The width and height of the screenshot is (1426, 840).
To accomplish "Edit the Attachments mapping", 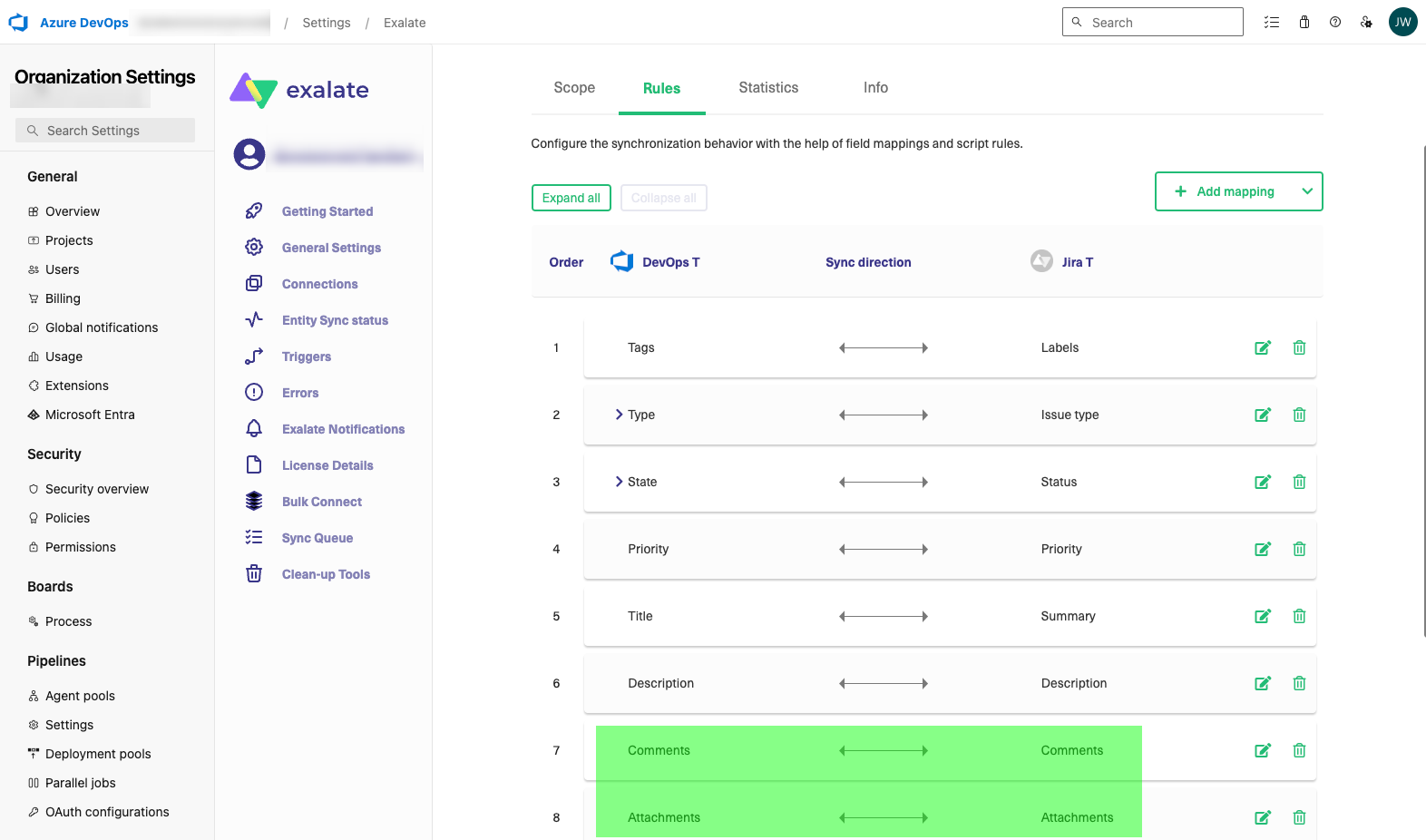I will 1263,817.
